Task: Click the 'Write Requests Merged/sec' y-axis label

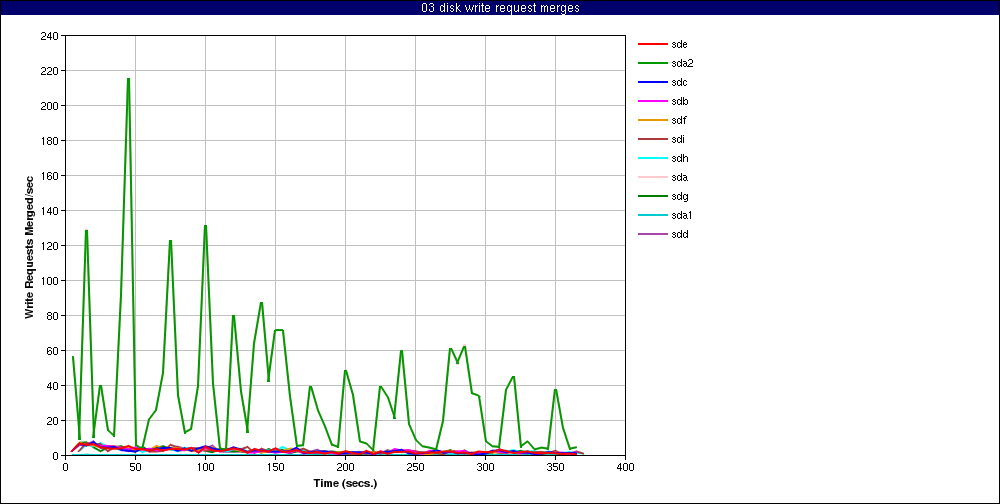Action: click(29, 246)
